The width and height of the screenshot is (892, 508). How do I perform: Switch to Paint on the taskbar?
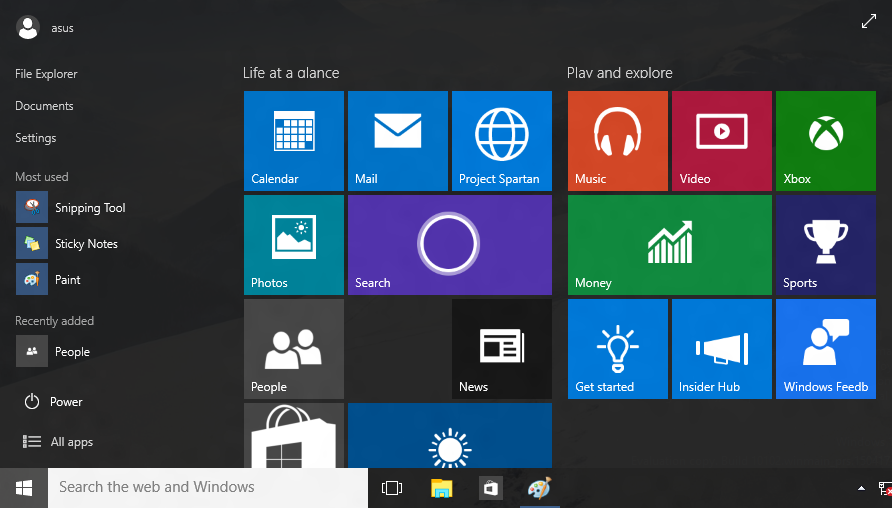(540, 488)
